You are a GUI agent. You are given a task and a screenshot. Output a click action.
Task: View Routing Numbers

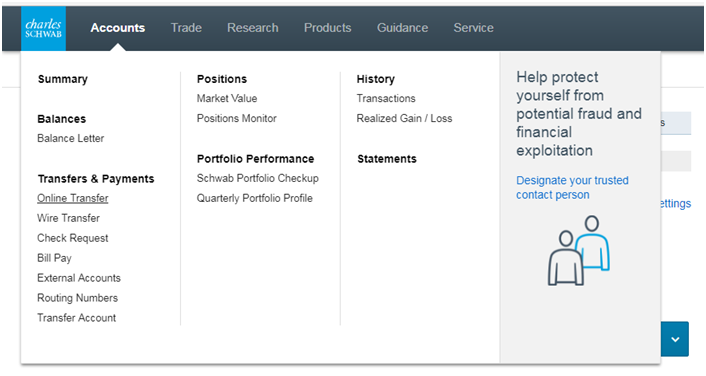click(77, 298)
